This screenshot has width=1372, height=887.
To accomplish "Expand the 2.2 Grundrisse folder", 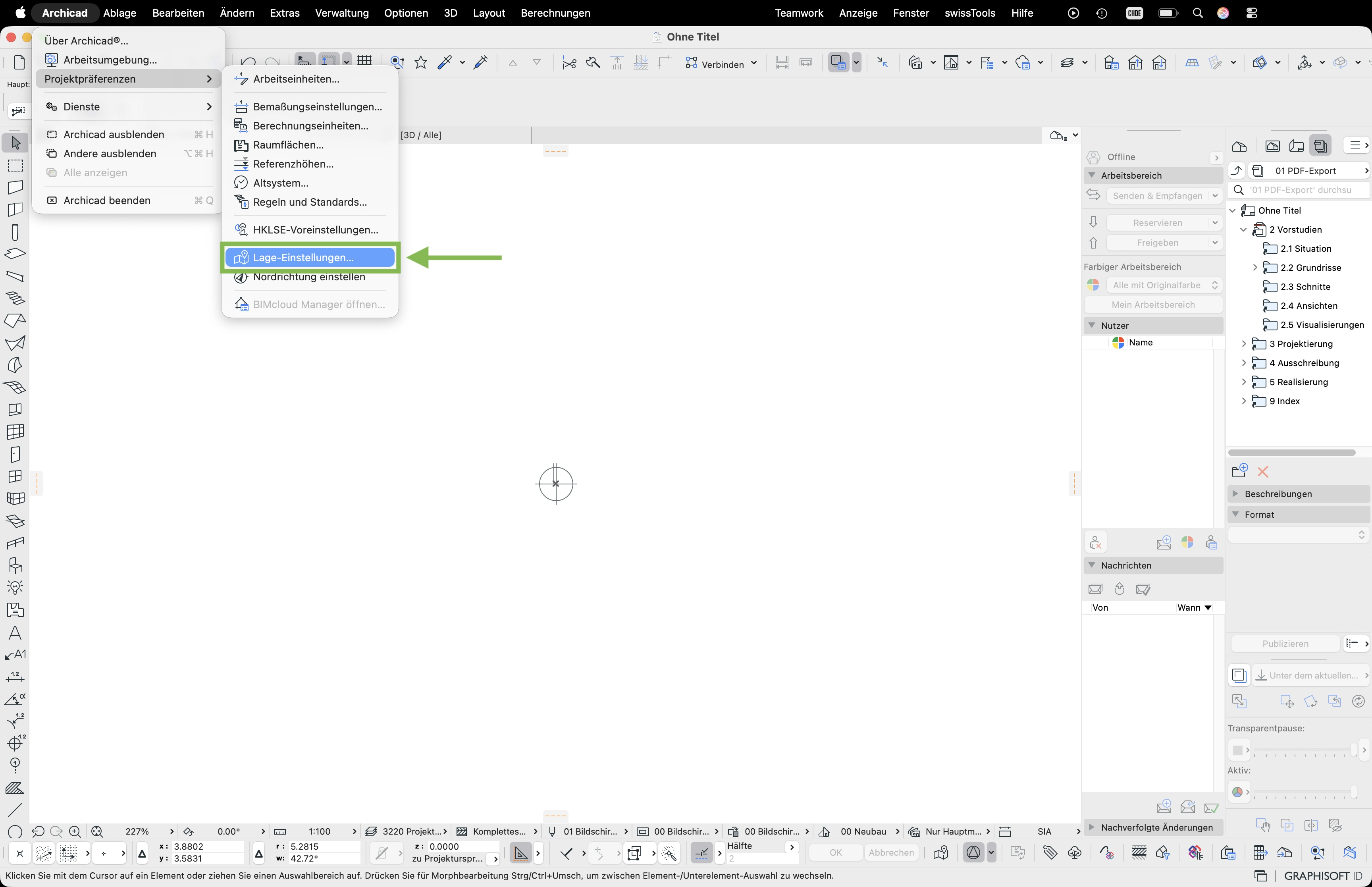I will [1255, 267].
